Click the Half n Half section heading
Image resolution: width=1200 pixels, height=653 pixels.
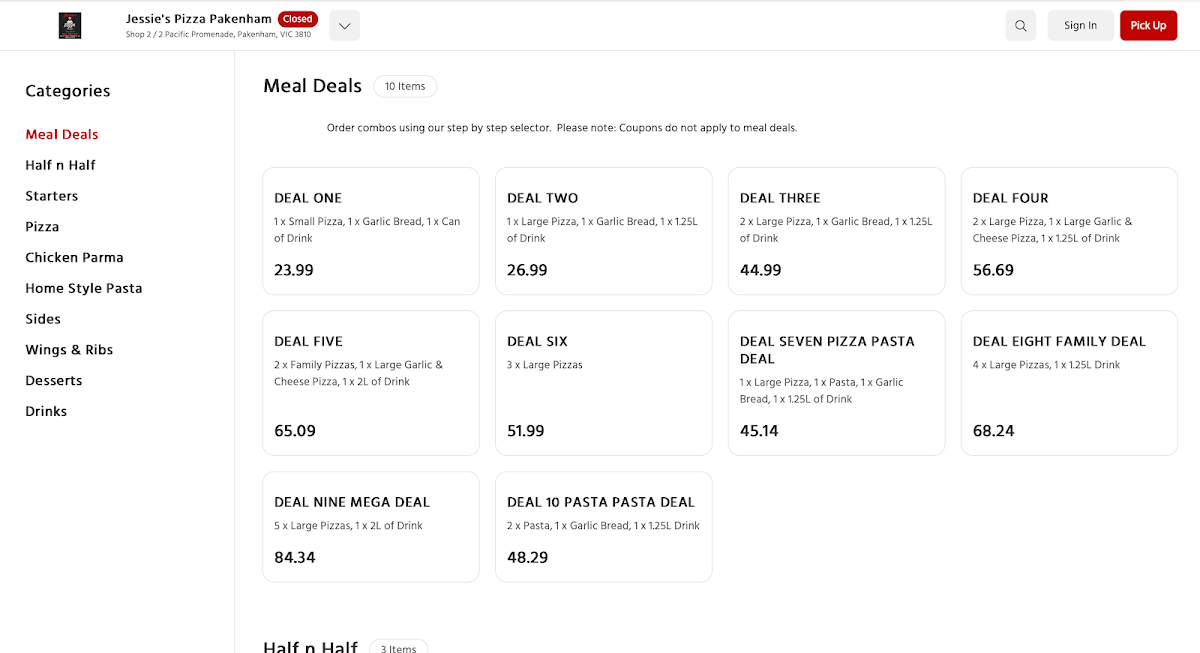pos(310,647)
